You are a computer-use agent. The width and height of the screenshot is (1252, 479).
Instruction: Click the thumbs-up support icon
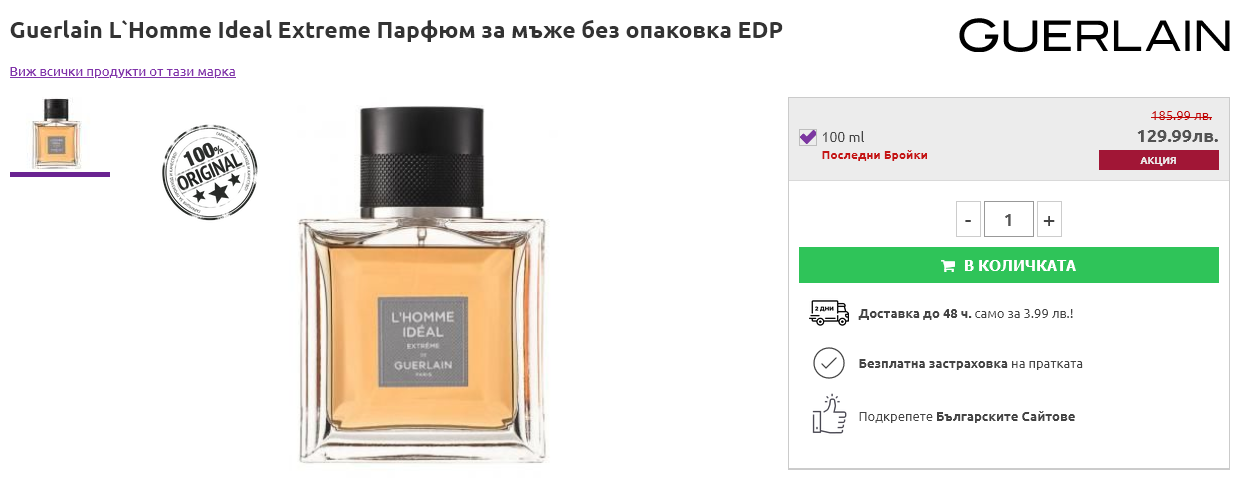click(828, 414)
